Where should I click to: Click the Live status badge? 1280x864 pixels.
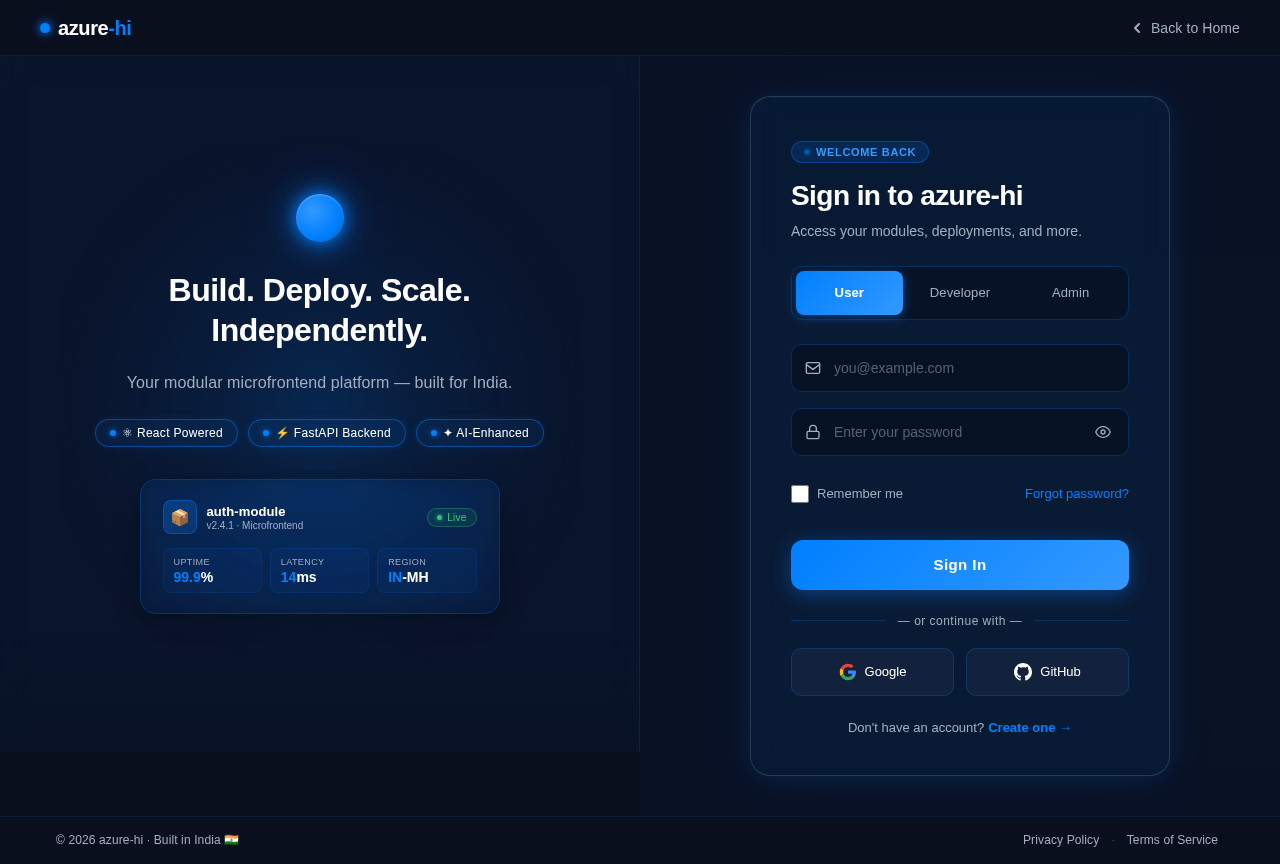point(452,517)
